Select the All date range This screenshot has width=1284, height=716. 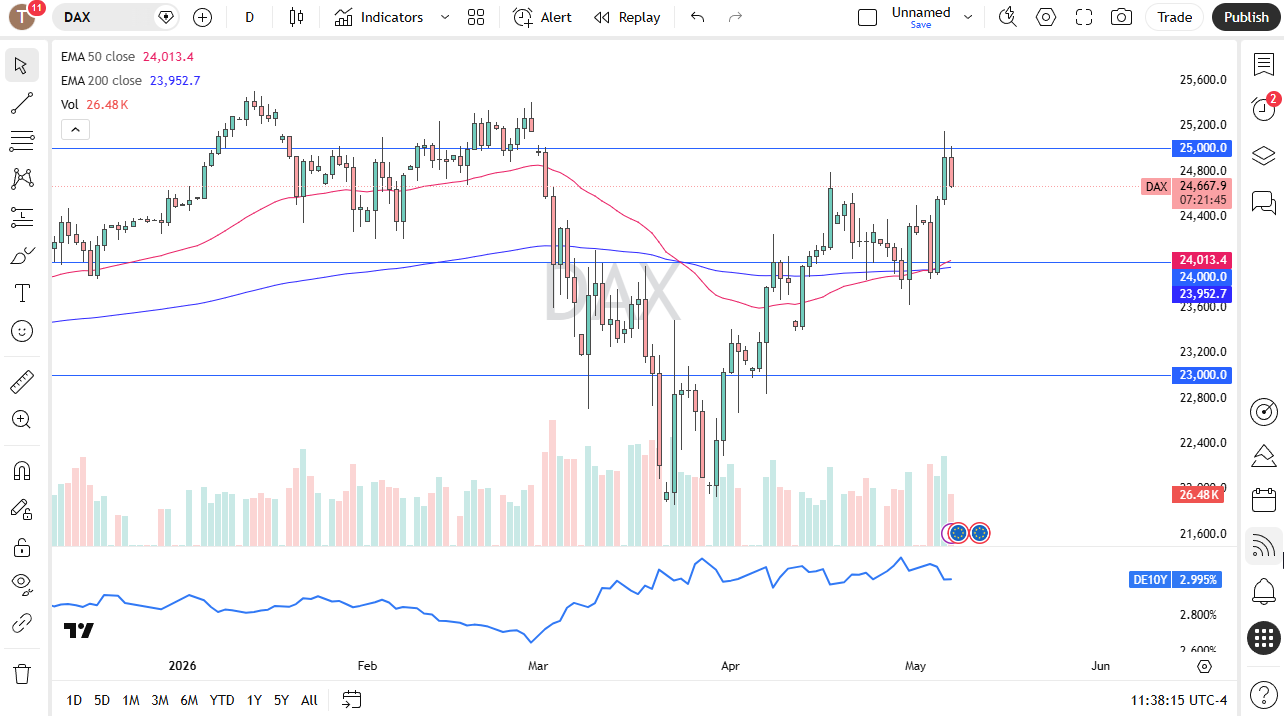[x=309, y=700]
